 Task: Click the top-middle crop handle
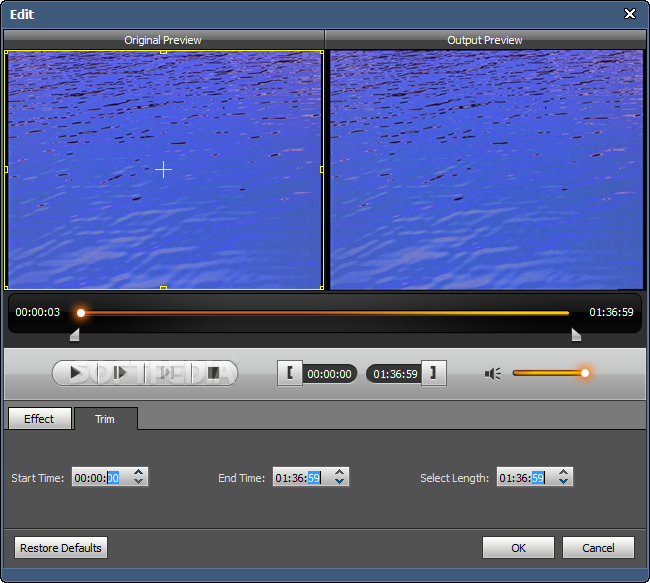click(163, 52)
